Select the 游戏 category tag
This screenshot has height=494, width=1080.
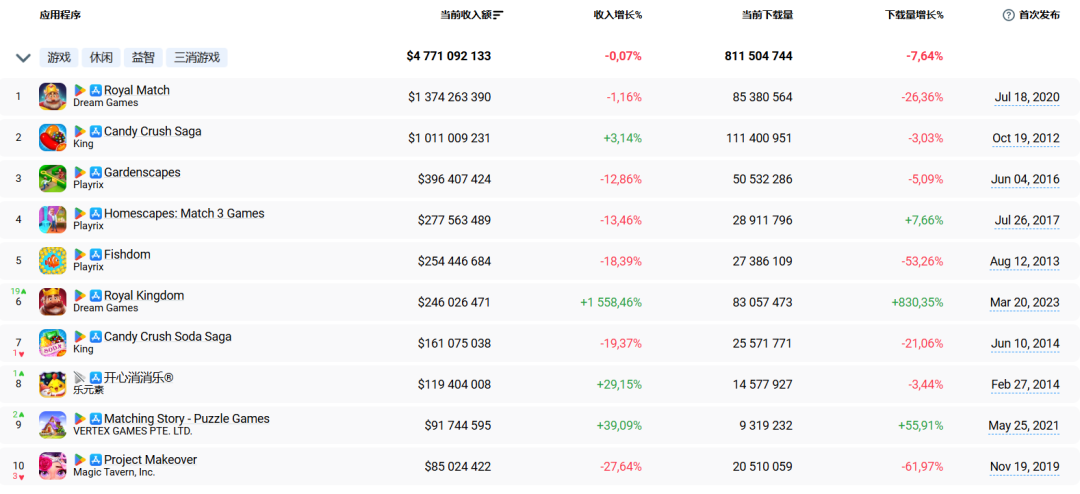click(59, 57)
